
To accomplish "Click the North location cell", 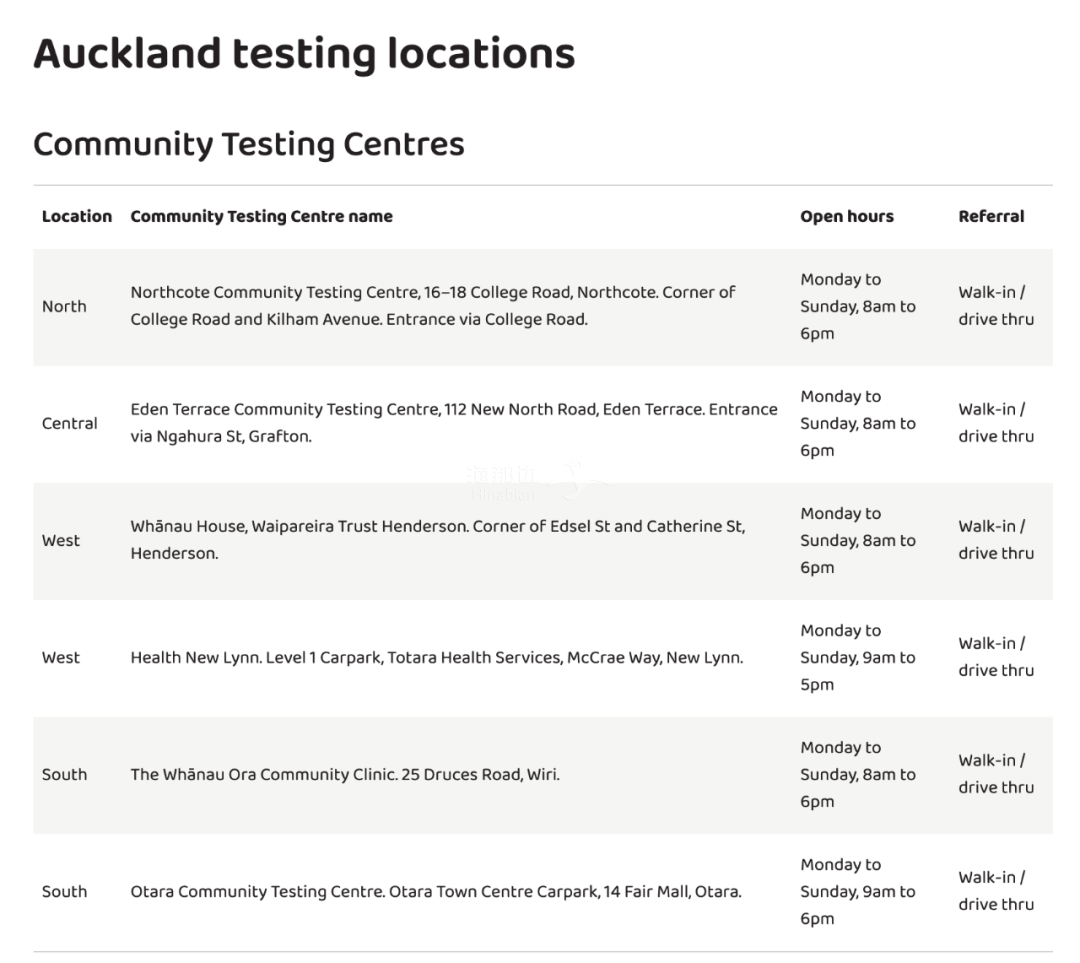I will point(64,306).
